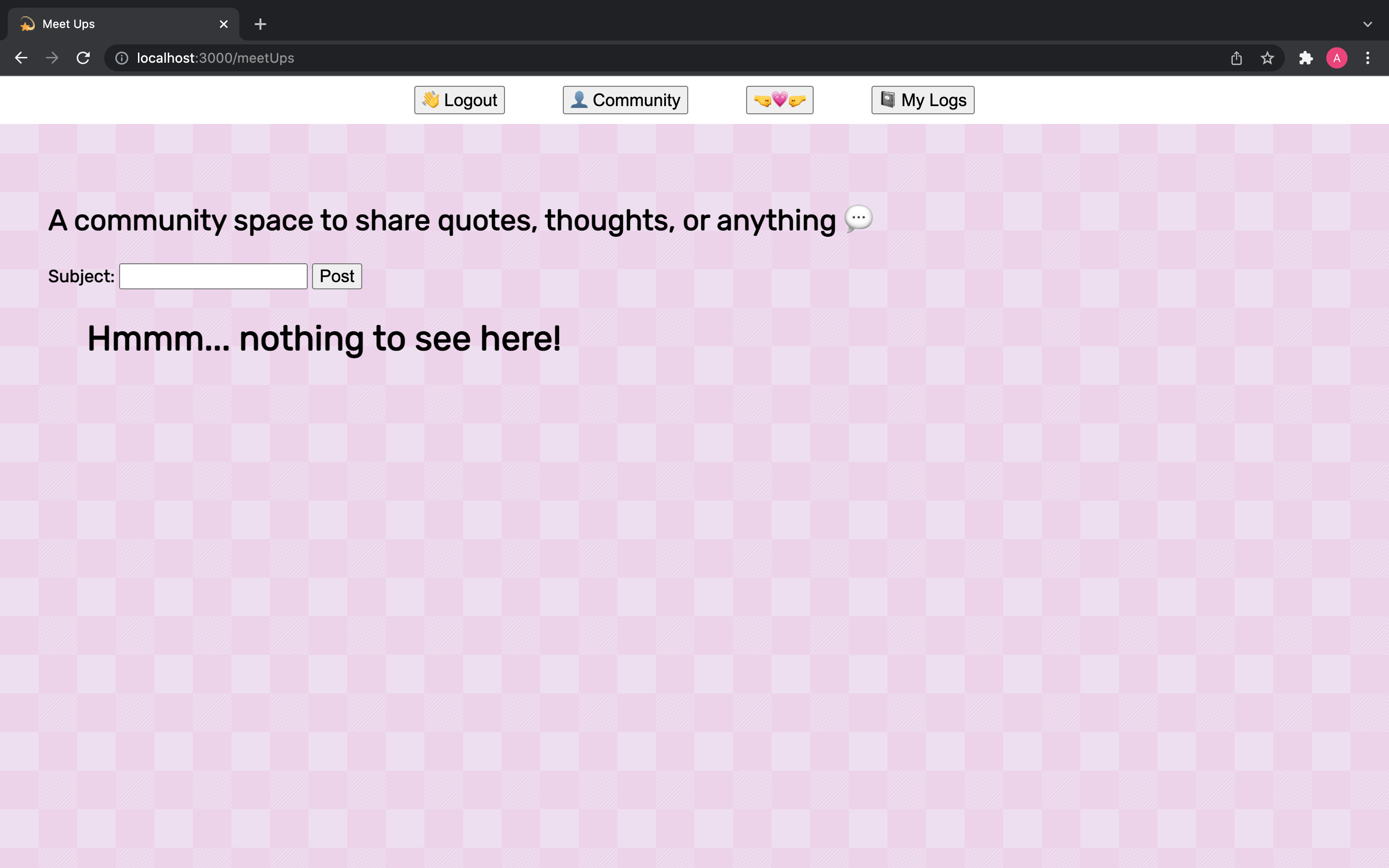Click the fist-heart emoji button
The image size is (1389, 868).
pyautogui.click(x=779, y=100)
